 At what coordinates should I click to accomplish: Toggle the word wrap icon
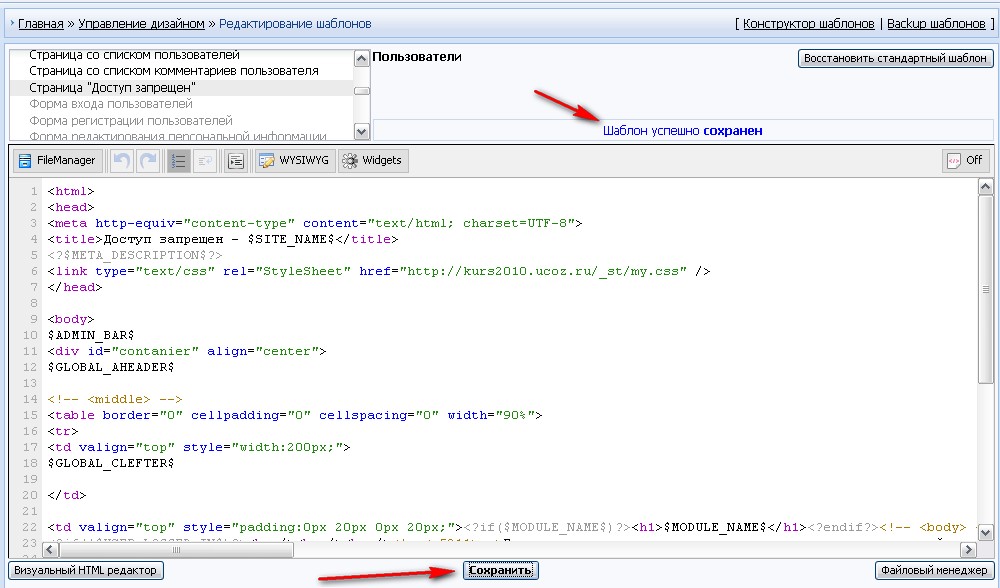[205, 161]
